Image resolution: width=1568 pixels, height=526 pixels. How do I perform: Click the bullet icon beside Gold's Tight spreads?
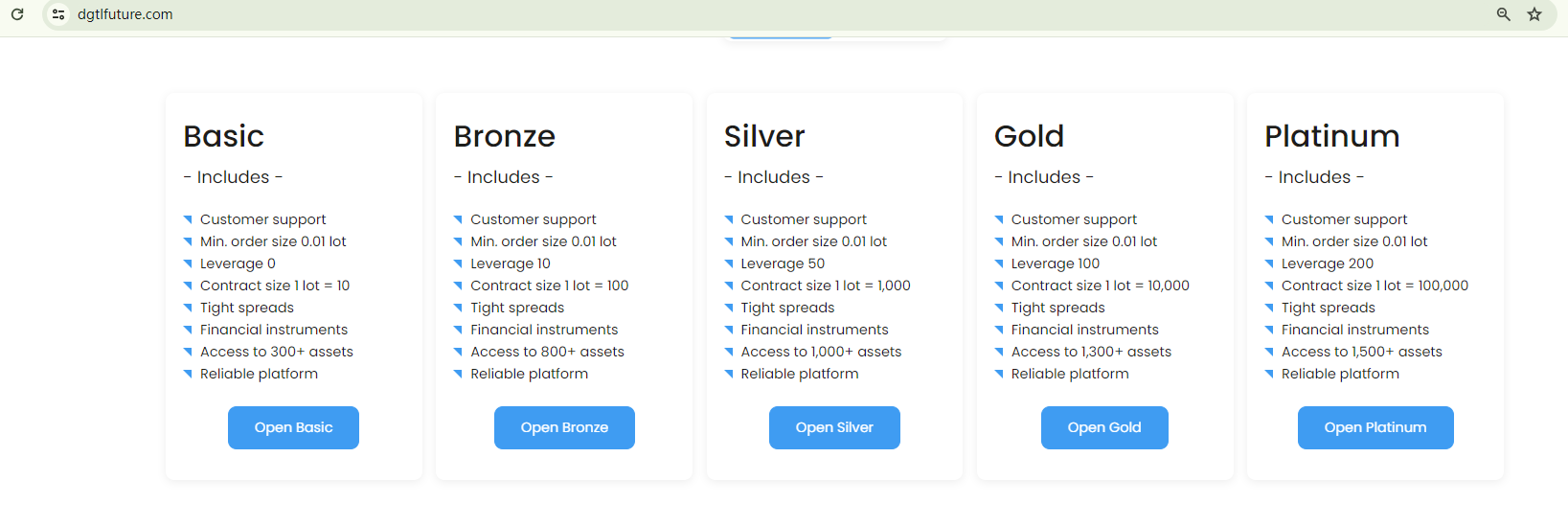999,308
